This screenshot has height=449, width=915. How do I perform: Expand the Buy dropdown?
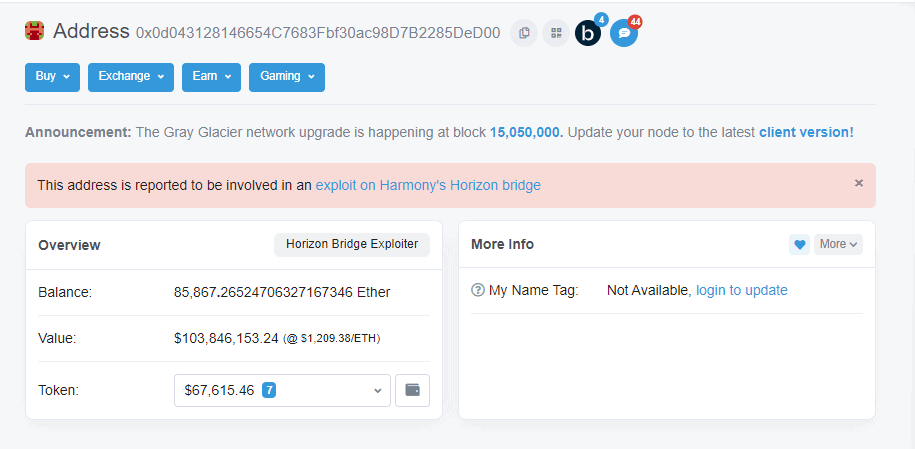(x=52, y=77)
